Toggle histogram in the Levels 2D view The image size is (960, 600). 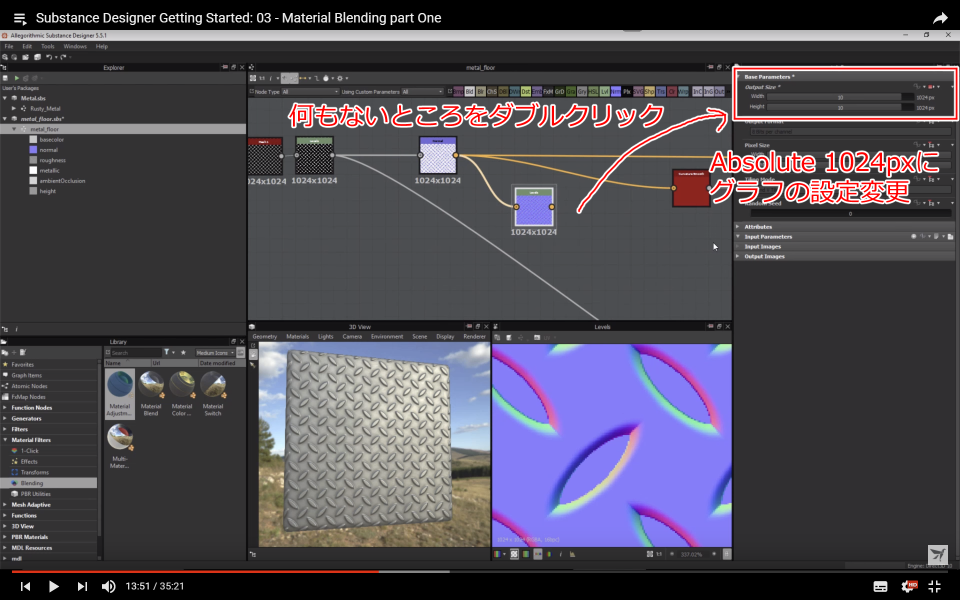pyautogui.click(x=572, y=554)
